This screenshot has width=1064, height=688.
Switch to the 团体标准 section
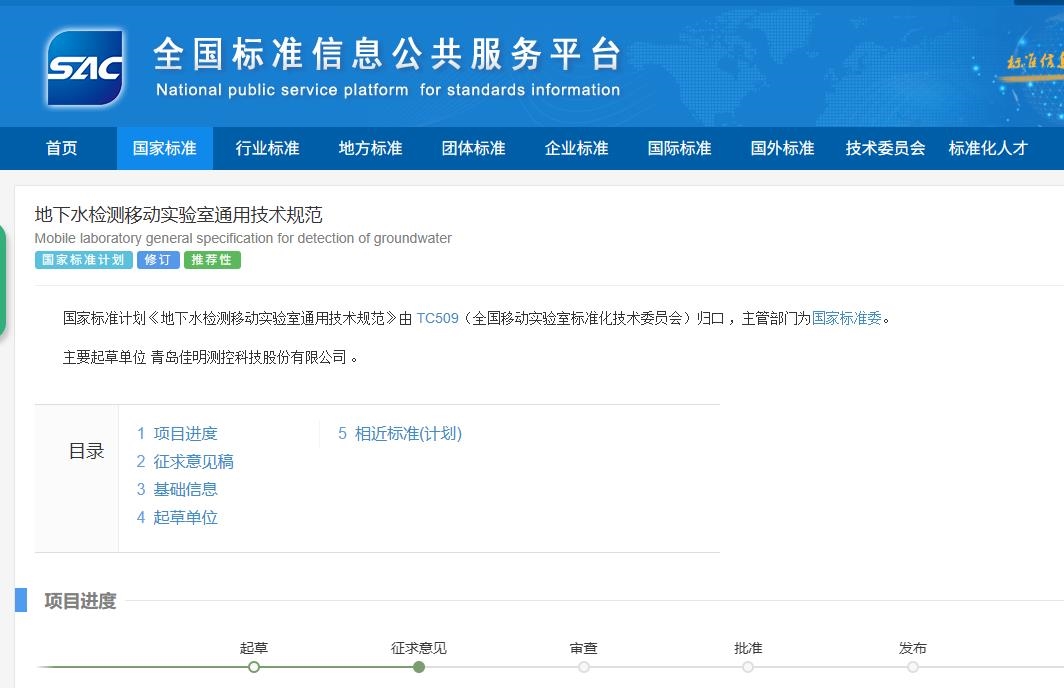474,148
